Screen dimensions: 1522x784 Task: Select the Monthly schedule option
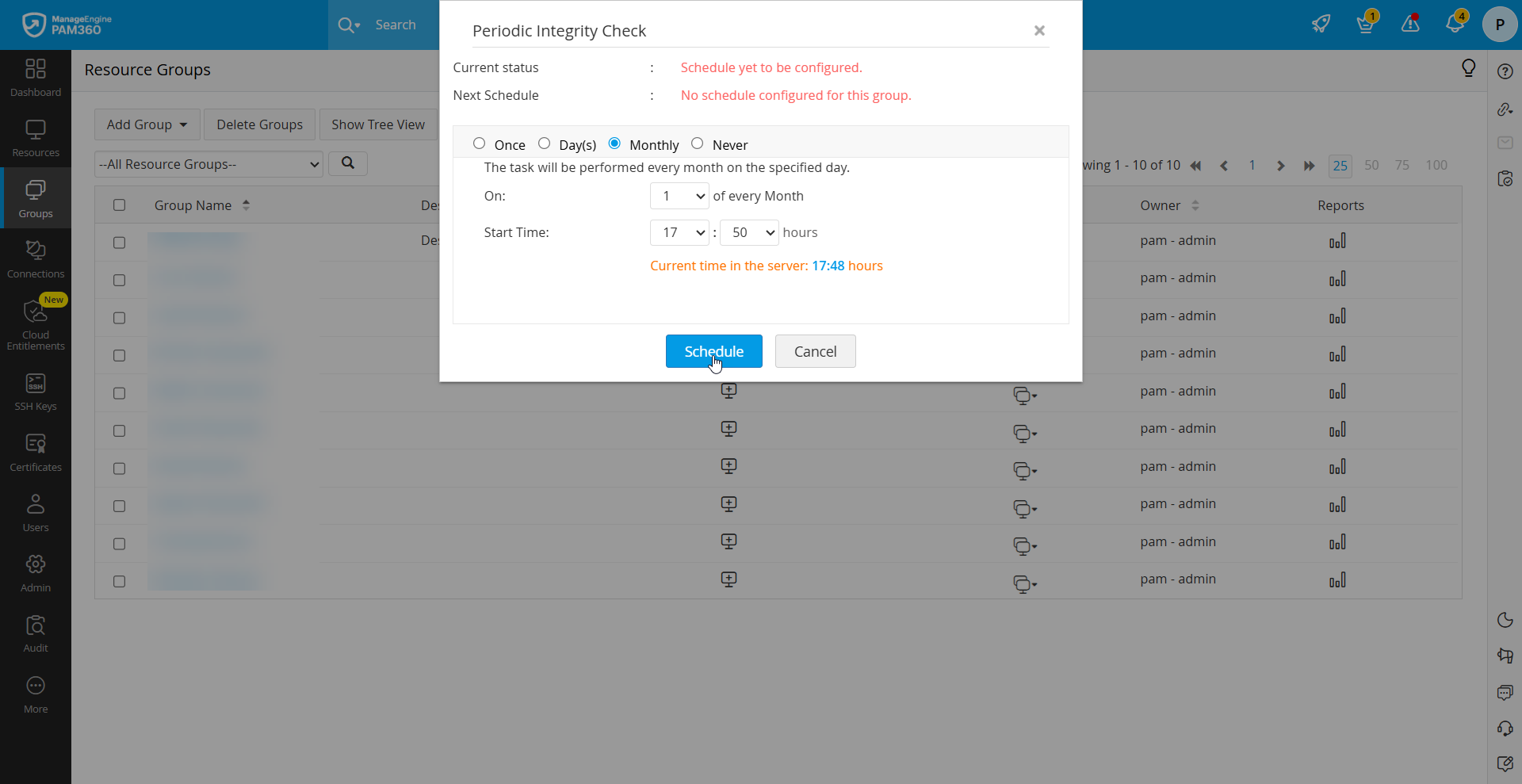pyautogui.click(x=615, y=143)
